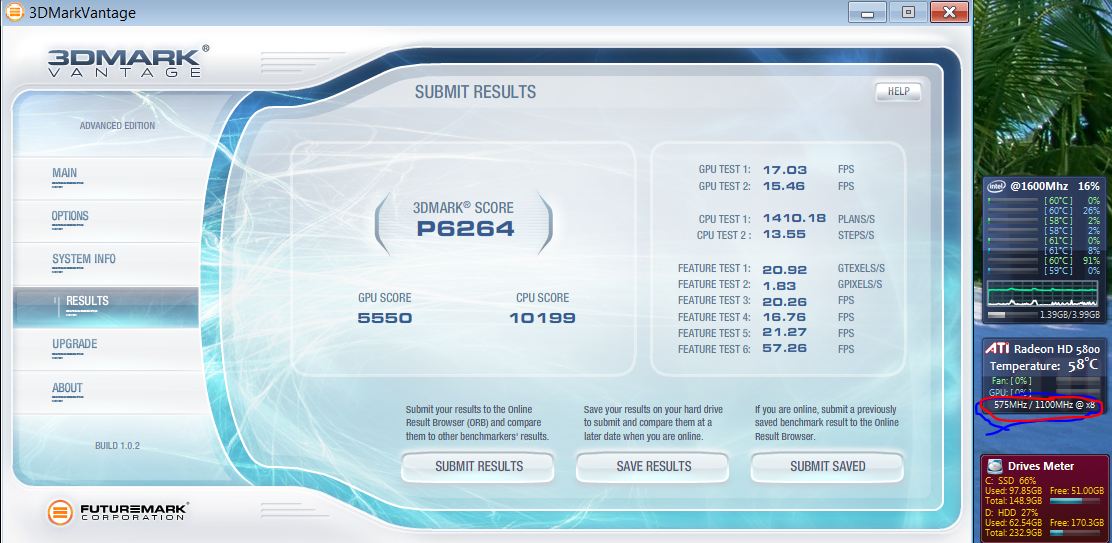Select the RESULTS menu item

[106, 307]
